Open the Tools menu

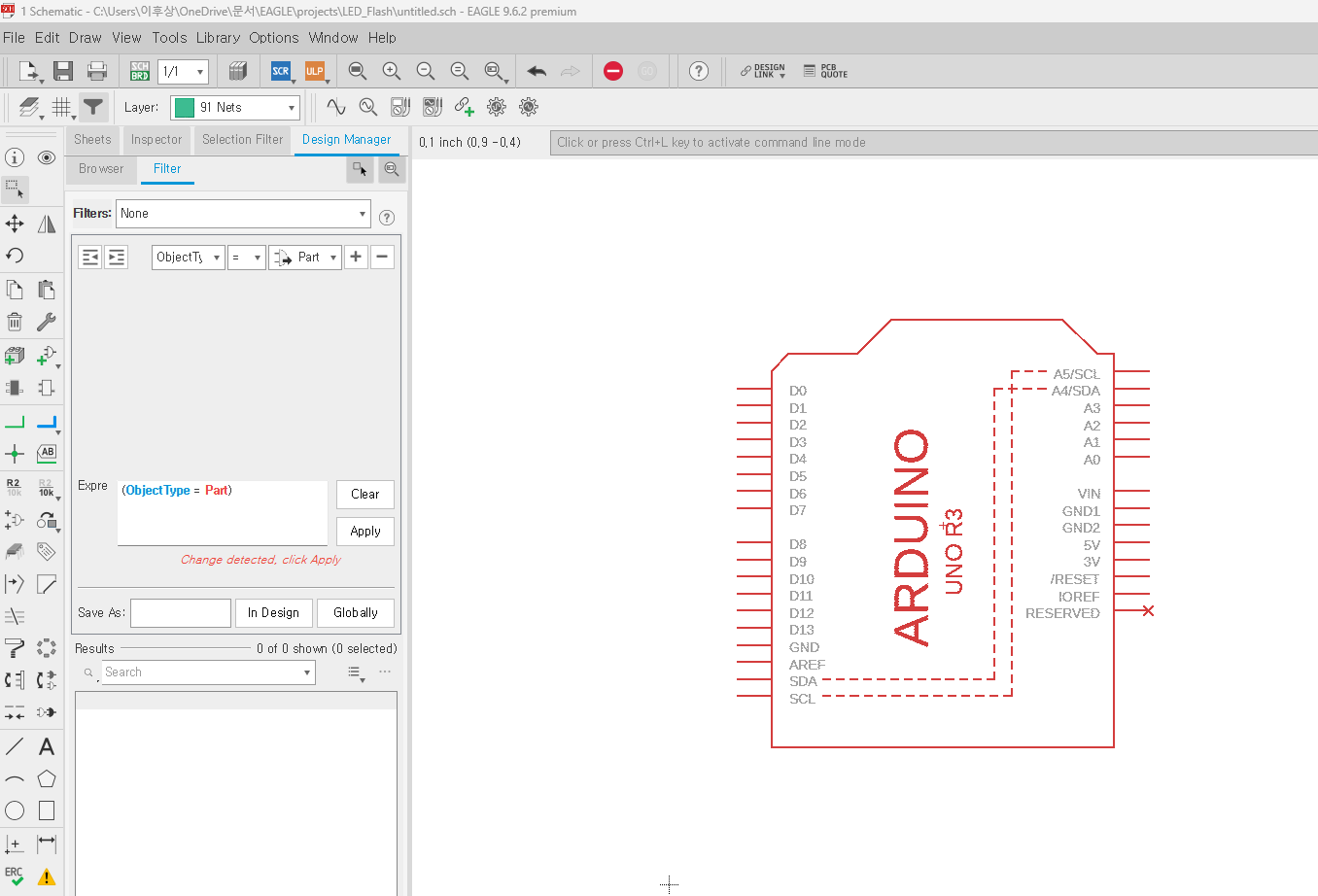click(169, 38)
